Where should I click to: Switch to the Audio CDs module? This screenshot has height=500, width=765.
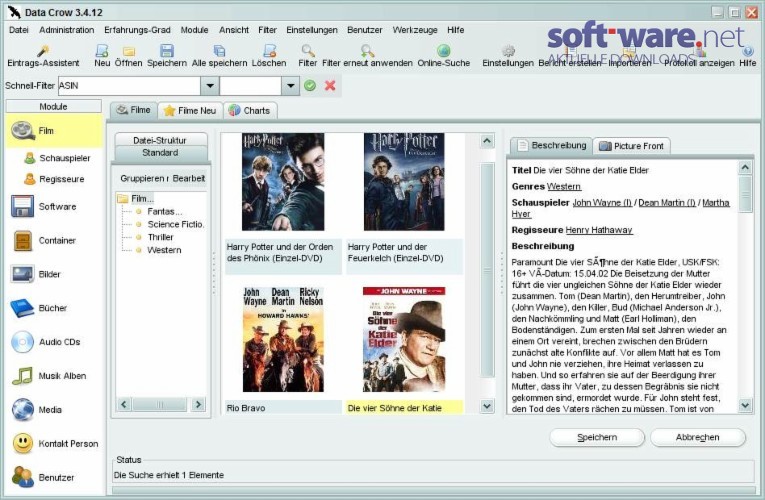(x=45, y=342)
